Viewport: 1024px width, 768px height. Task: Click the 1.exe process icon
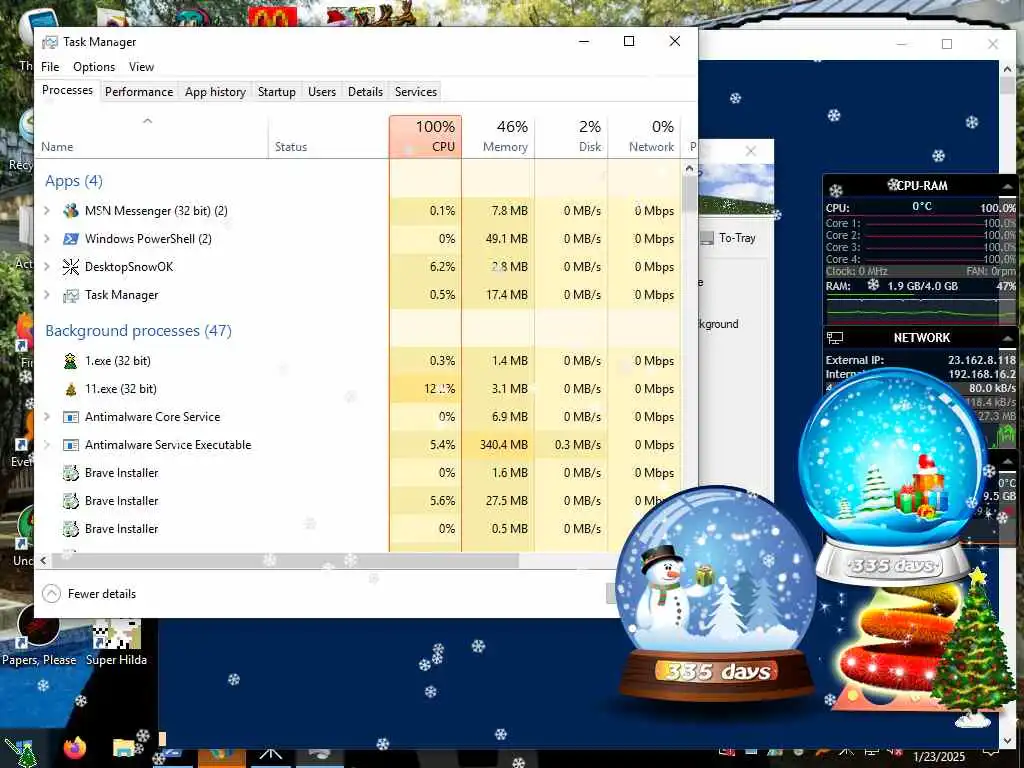click(71, 361)
